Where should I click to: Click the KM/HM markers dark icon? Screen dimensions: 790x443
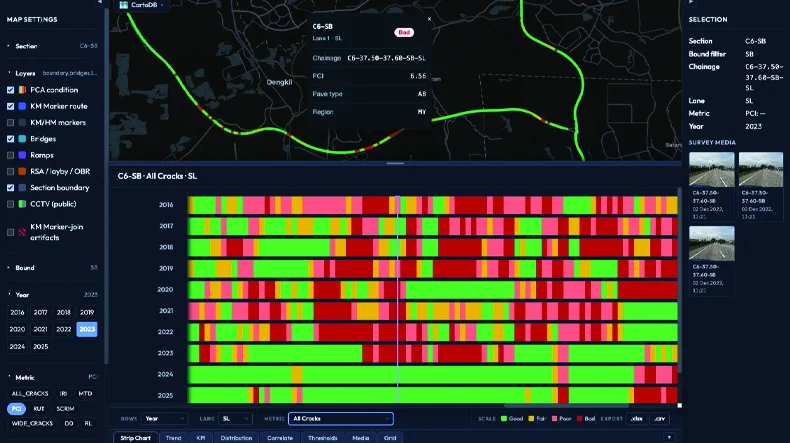point(22,122)
